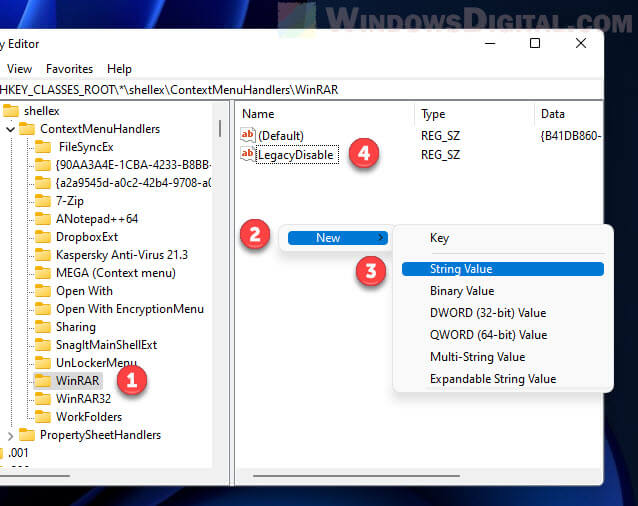Click the values pane horizontal scrollbar
This screenshot has width=638, height=506.
coord(356,475)
